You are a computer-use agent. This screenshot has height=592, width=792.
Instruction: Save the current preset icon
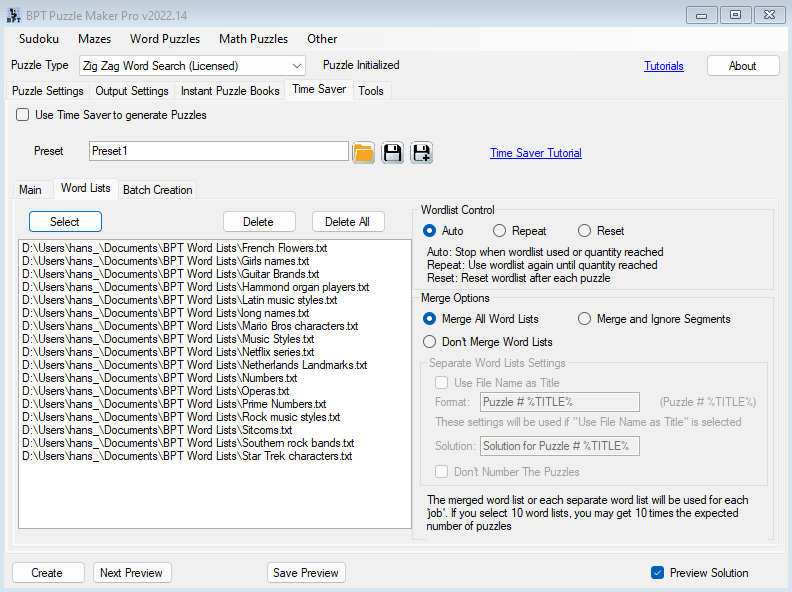pos(392,153)
